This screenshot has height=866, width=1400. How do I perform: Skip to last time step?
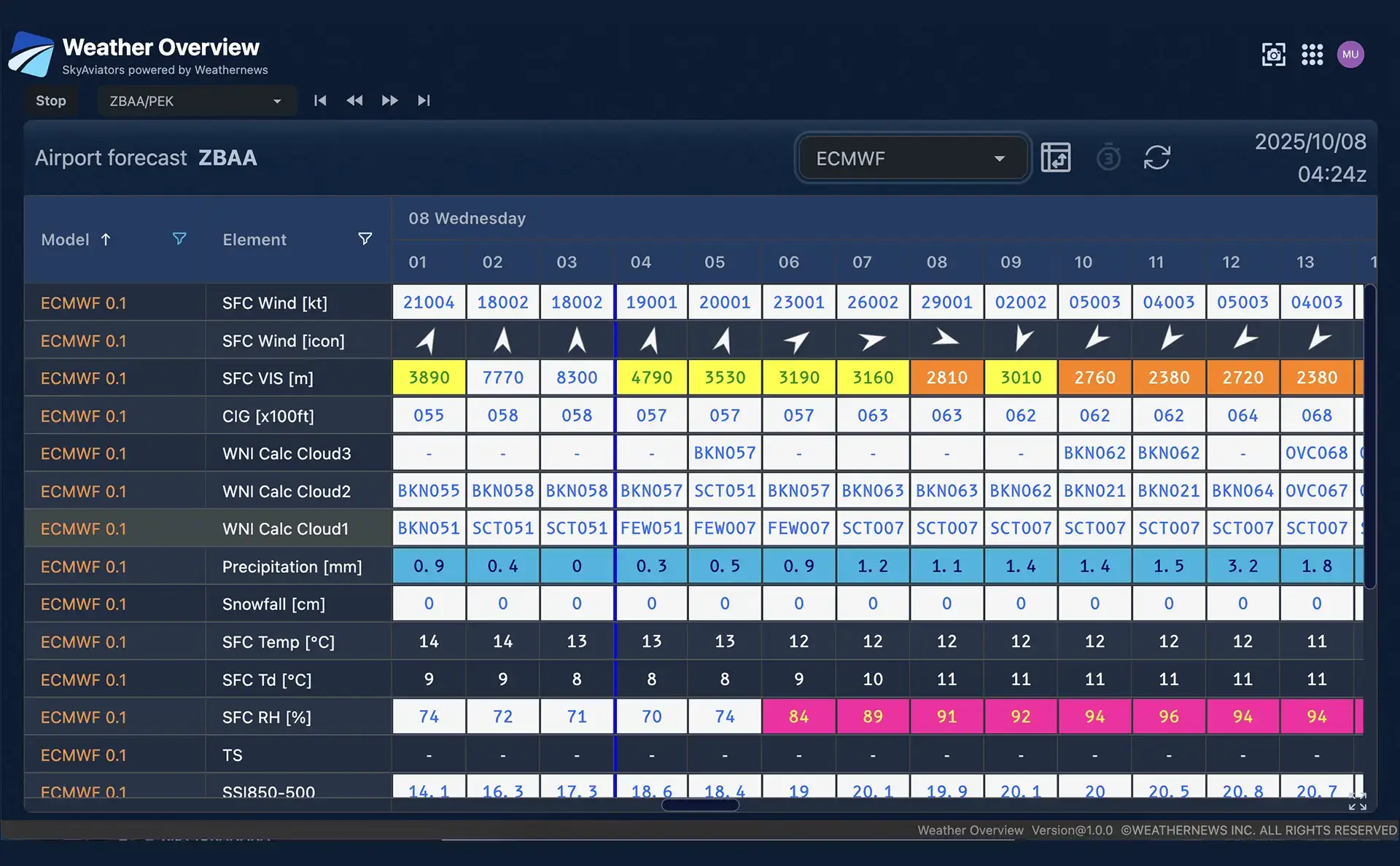[424, 101]
